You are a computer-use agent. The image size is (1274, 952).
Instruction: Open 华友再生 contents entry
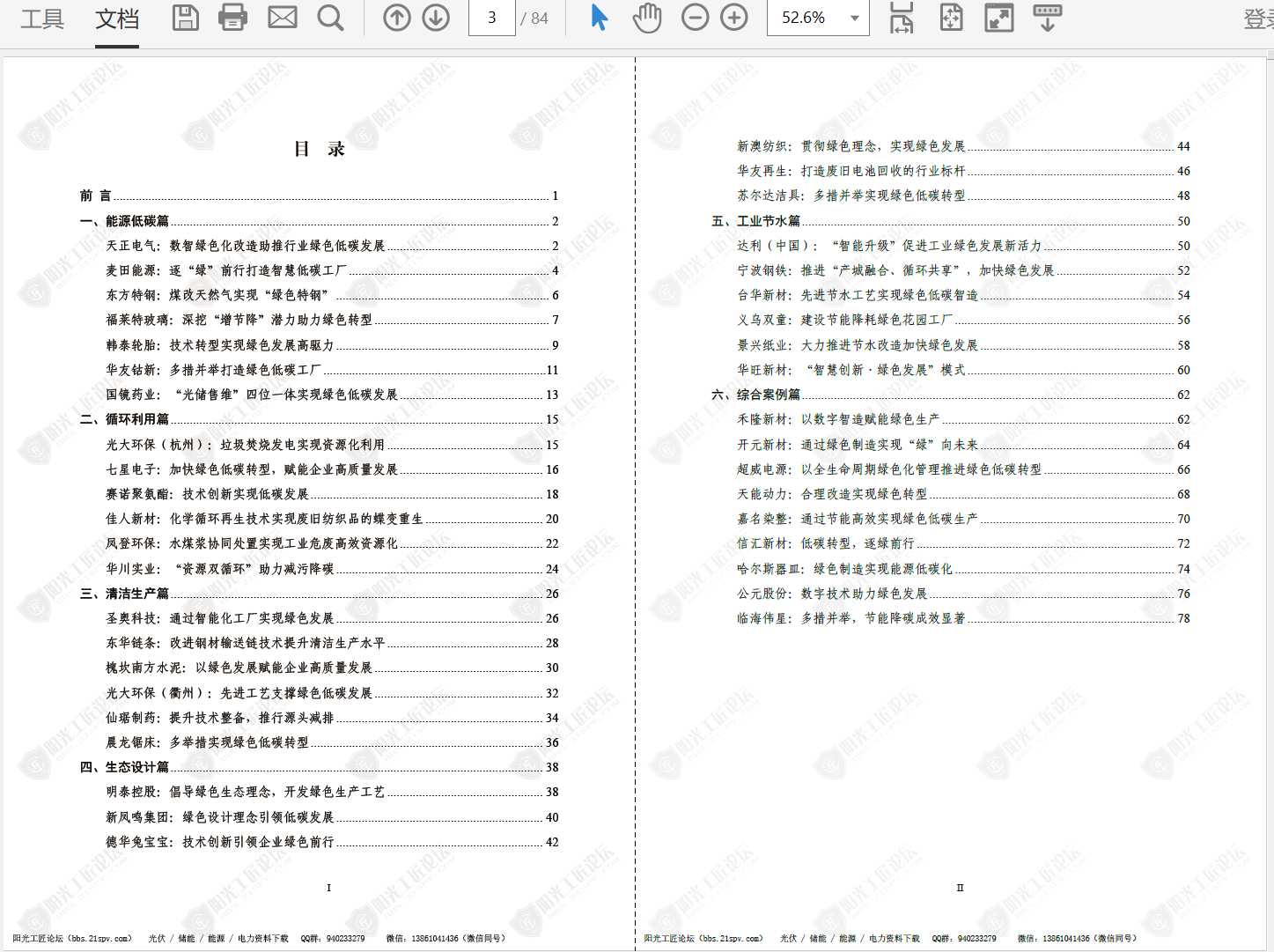point(963,171)
